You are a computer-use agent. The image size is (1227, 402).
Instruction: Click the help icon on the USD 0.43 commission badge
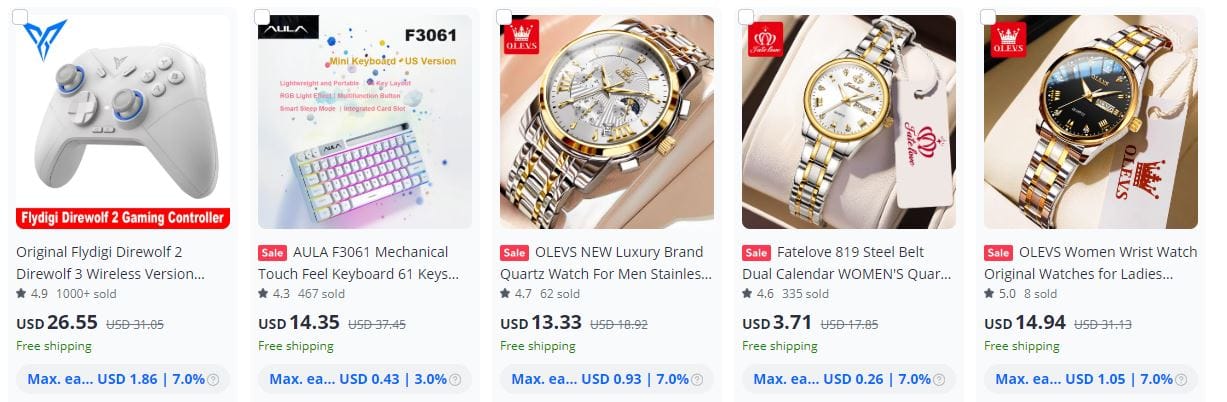coord(455,380)
